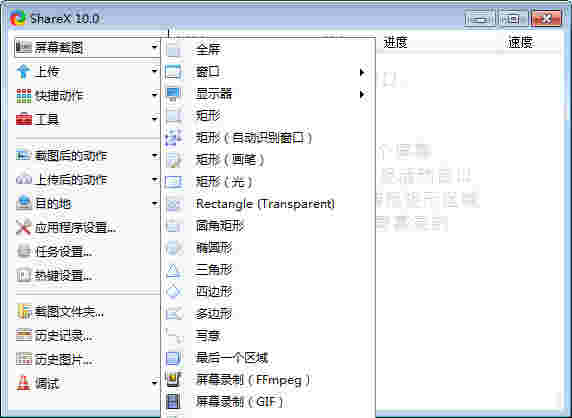Click the 三角形 triangle icon

pyautogui.click(x=173, y=270)
